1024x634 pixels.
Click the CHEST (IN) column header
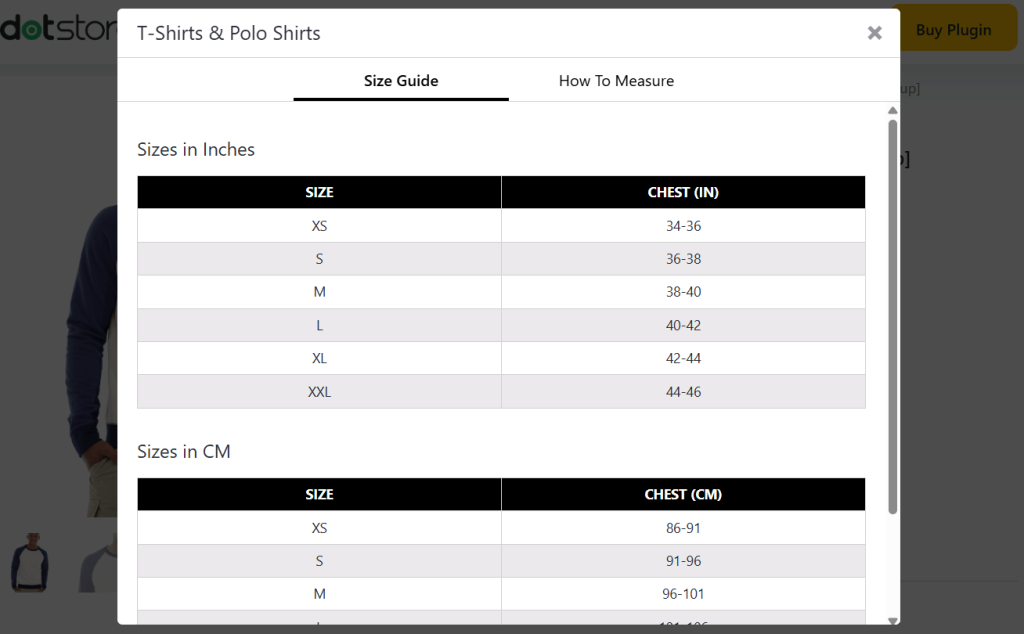[683, 192]
